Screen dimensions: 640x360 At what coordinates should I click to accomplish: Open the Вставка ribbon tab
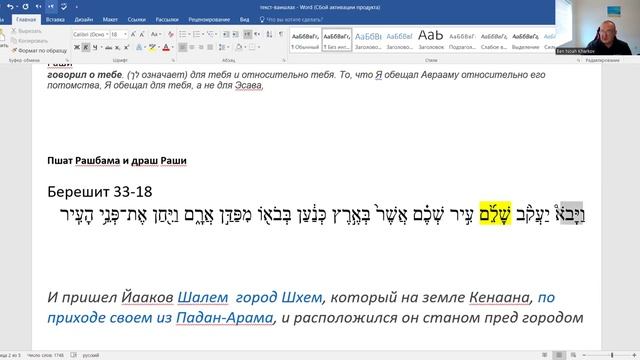(x=55, y=20)
